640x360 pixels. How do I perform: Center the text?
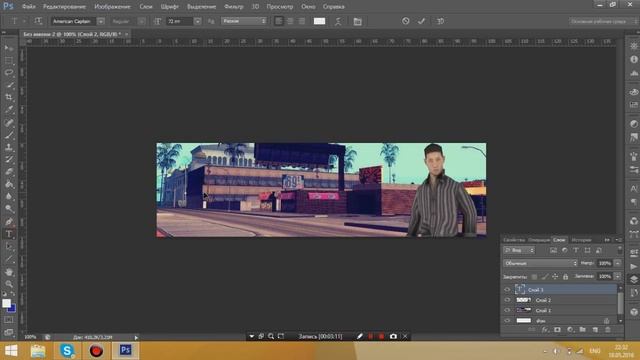point(290,21)
